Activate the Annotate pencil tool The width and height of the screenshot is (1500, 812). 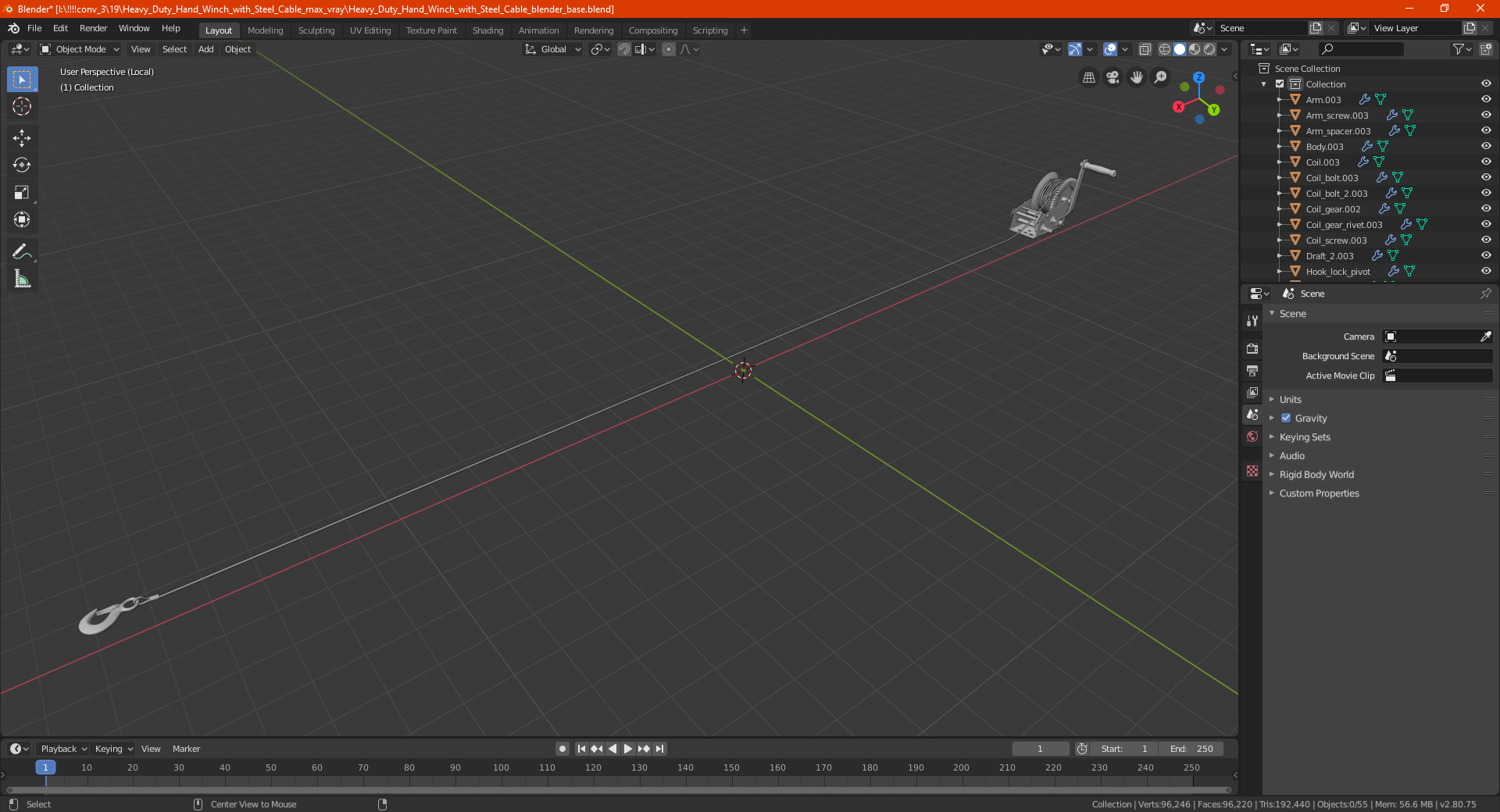pos(22,251)
